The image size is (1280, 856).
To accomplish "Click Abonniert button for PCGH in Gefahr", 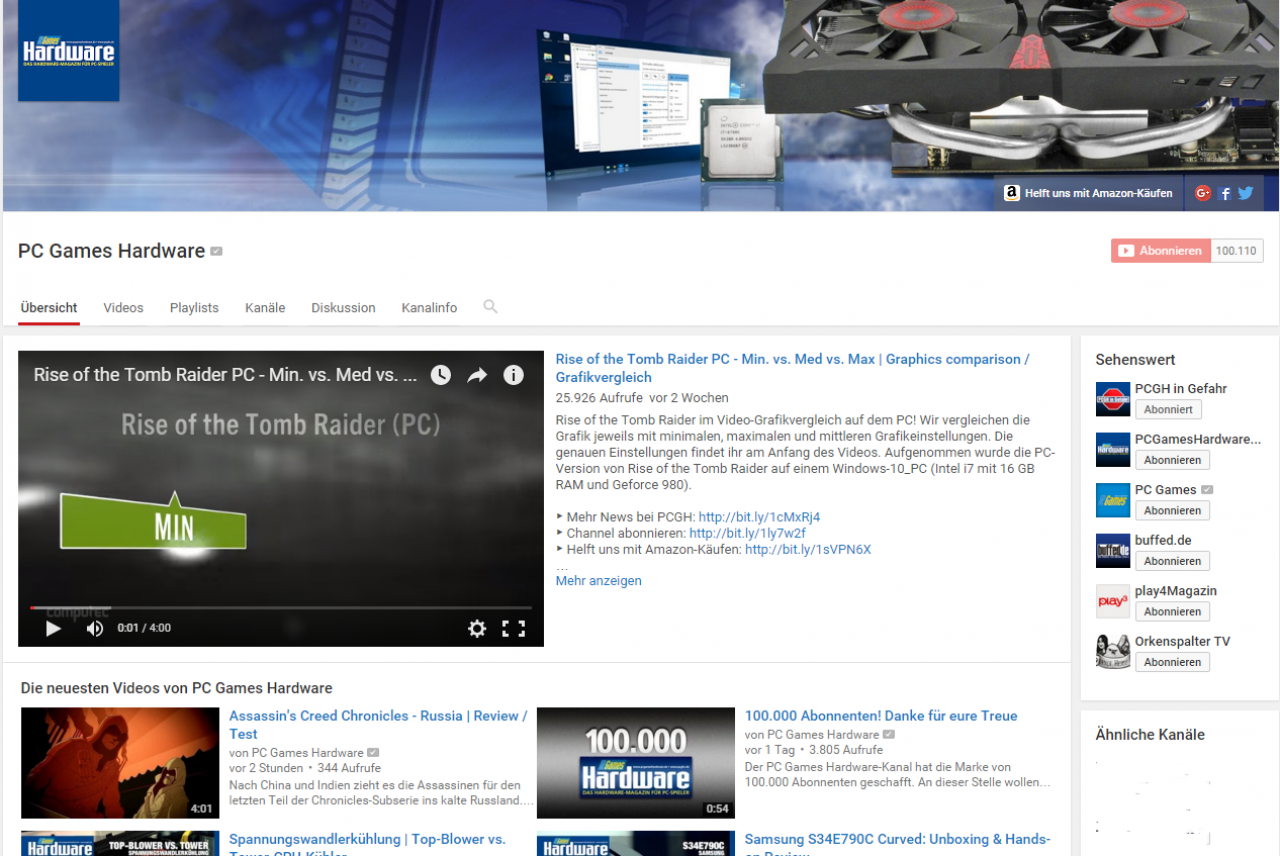I will [x=1168, y=410].
